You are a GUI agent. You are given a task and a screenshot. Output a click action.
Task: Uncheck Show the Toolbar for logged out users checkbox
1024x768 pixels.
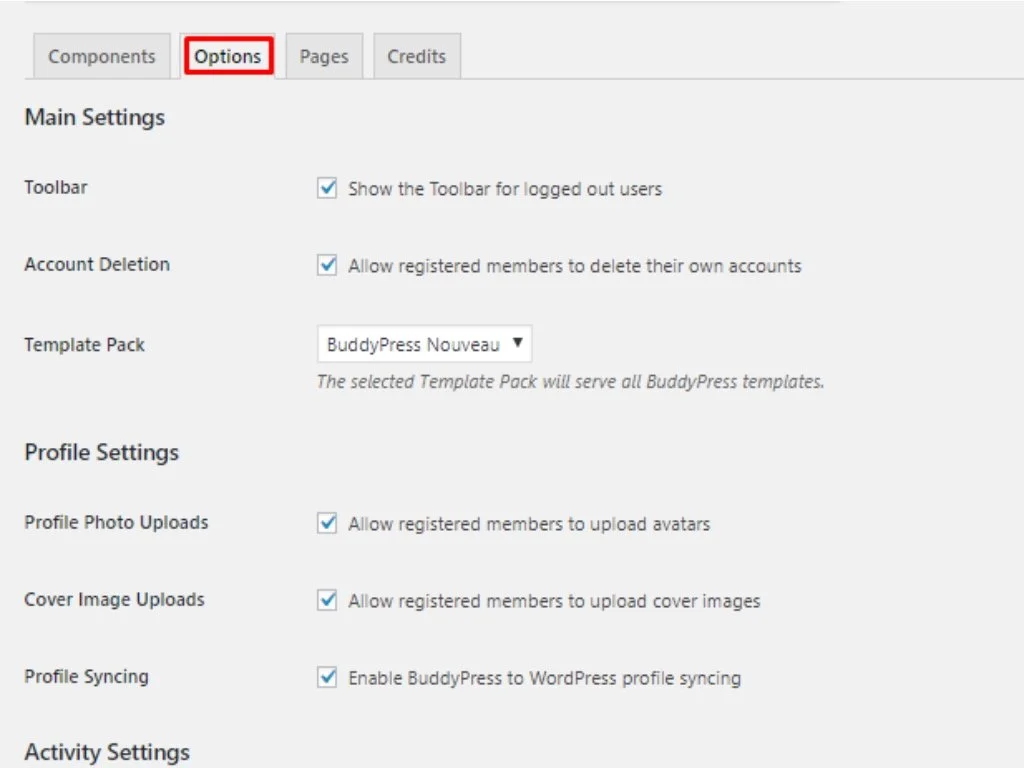pyautogui.click(x=327, y=188)
